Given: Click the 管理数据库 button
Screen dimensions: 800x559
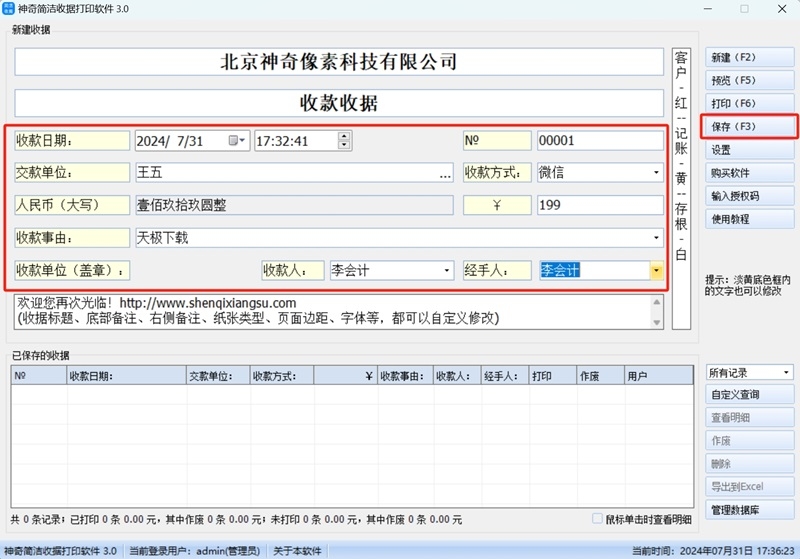Looking at the screenshot, I should (x=749, y=510).
